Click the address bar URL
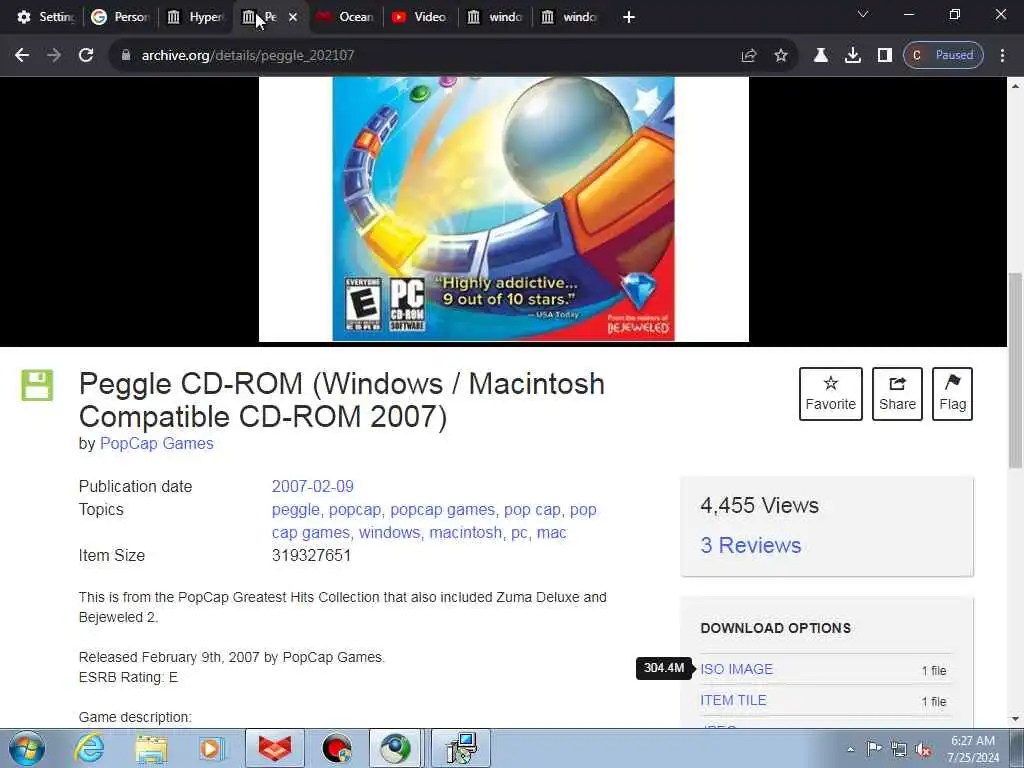Viewport: 1024px width, 768px height. click(248, 56)
